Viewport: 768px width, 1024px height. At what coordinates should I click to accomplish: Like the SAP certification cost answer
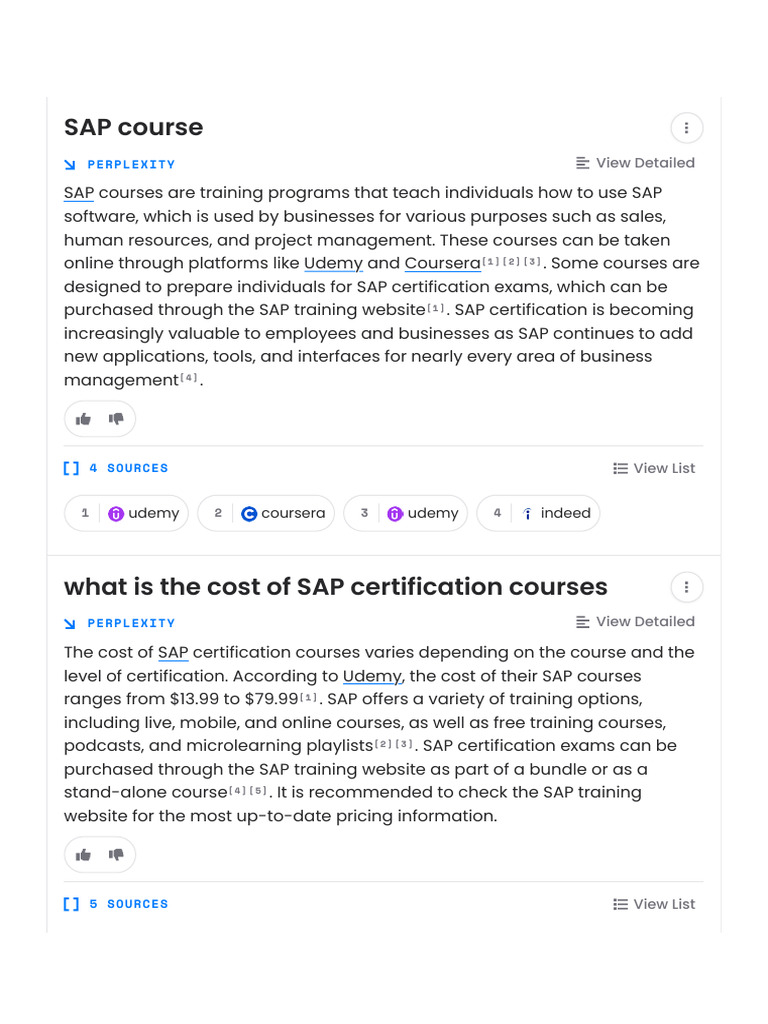pyautogui.click(x=83, y=855)
